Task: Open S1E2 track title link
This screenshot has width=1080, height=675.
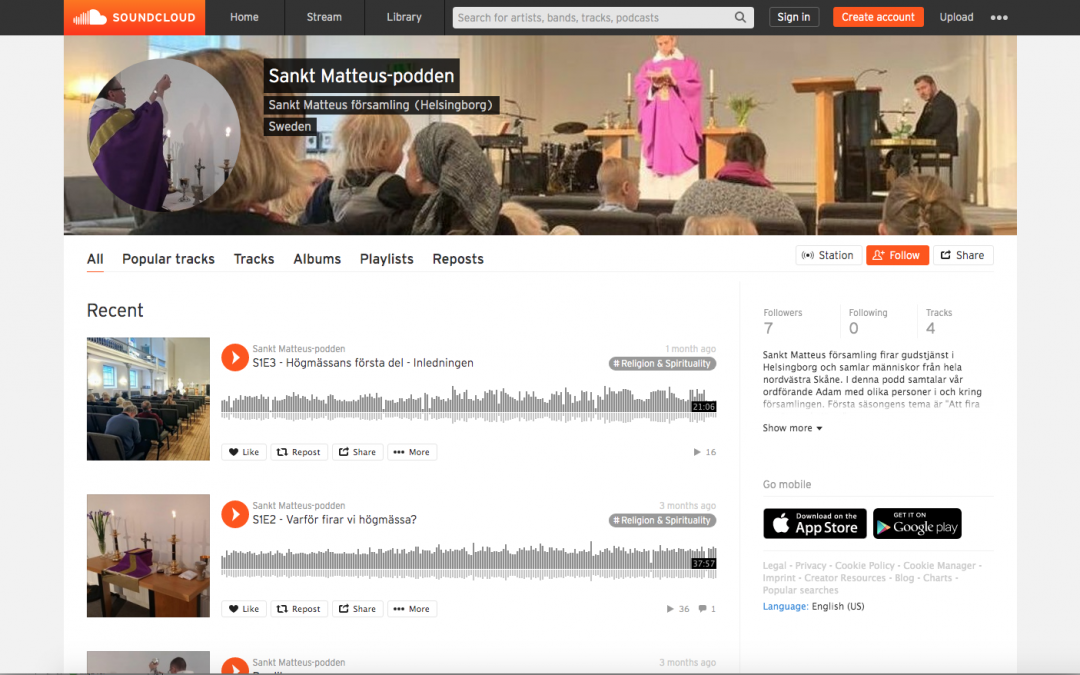Action: (334, 520)
